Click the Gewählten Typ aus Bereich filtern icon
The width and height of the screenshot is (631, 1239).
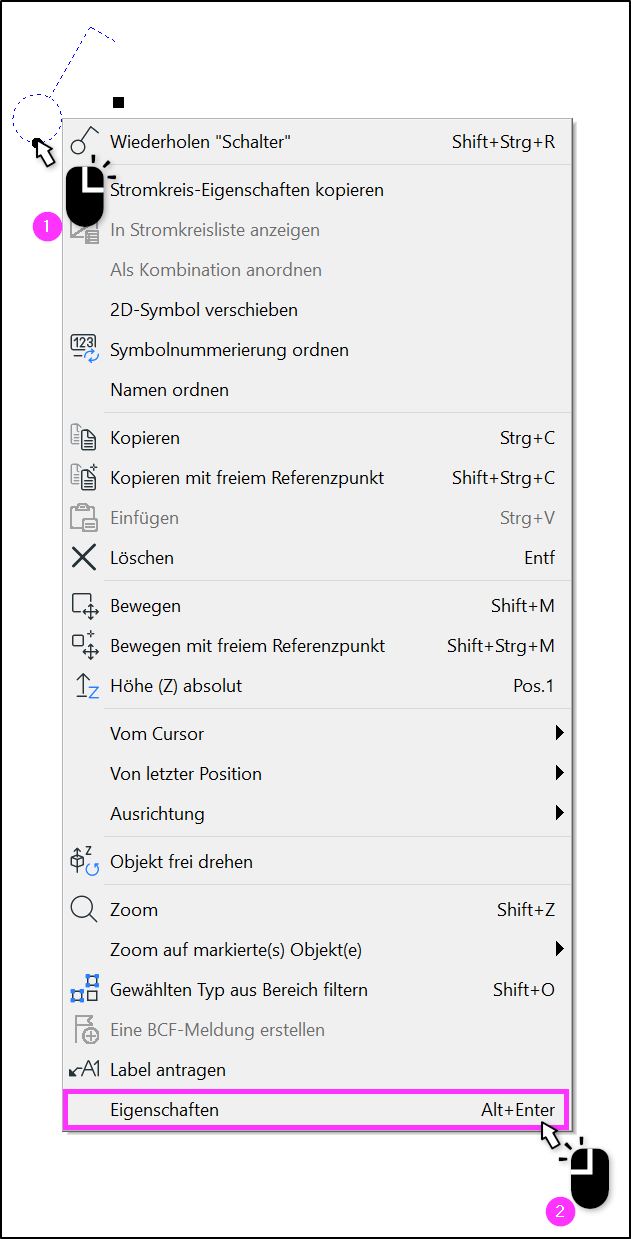coord(84,989)
